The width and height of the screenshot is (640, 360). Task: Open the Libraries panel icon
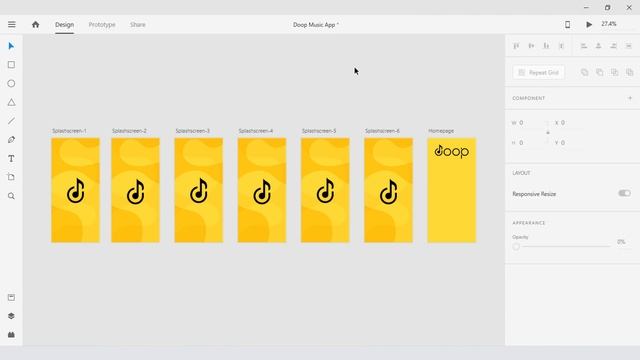pos(11,298)
